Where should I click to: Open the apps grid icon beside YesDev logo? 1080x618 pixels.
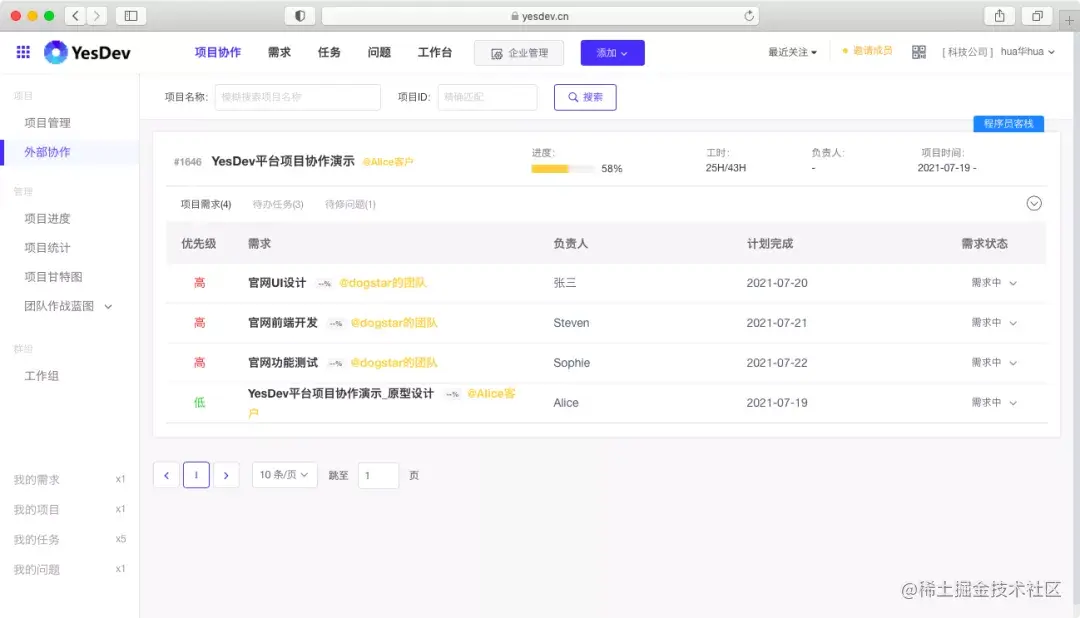[24, 52]
